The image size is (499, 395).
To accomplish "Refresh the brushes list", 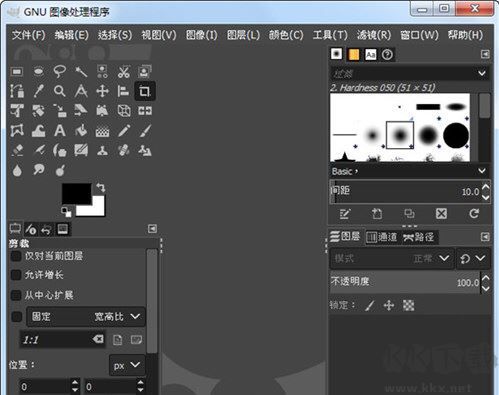I will 474,214.
